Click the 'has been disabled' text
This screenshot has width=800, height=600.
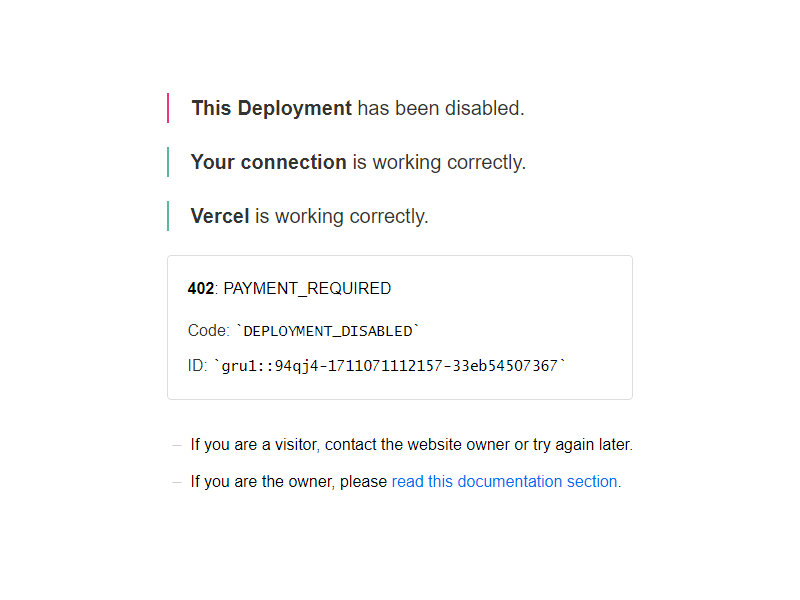tap(441, 108)
